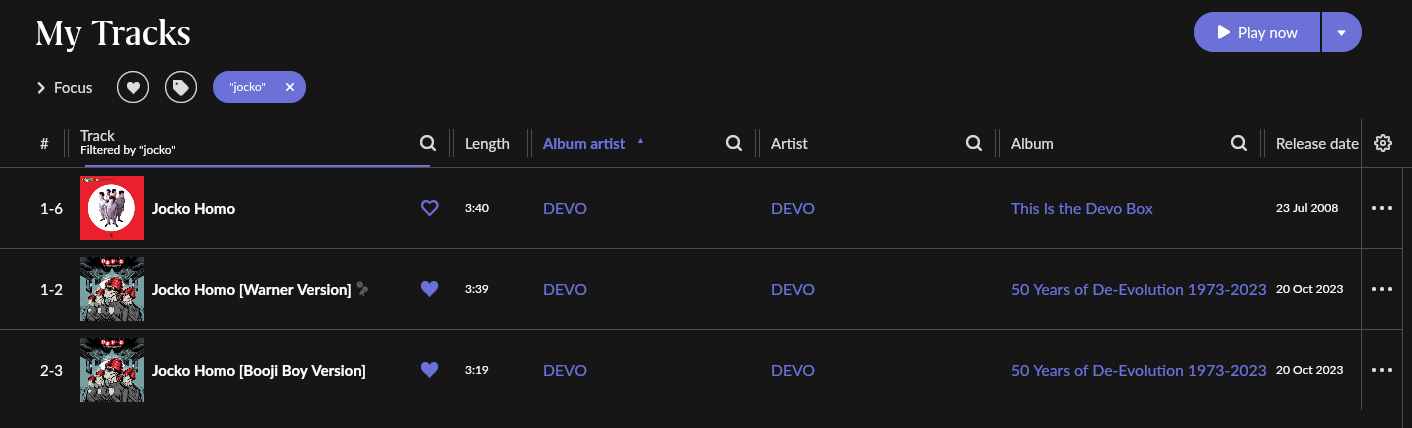Open more options for Jocko Homo track

pyautogui.click(x=1382, y=208)
